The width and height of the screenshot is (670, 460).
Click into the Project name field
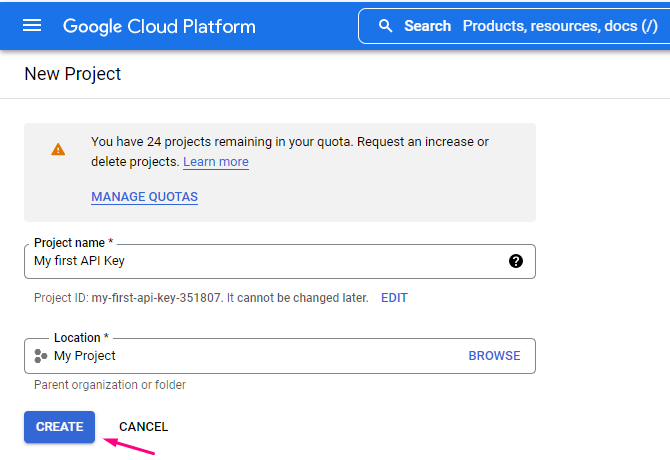(280, 261)
